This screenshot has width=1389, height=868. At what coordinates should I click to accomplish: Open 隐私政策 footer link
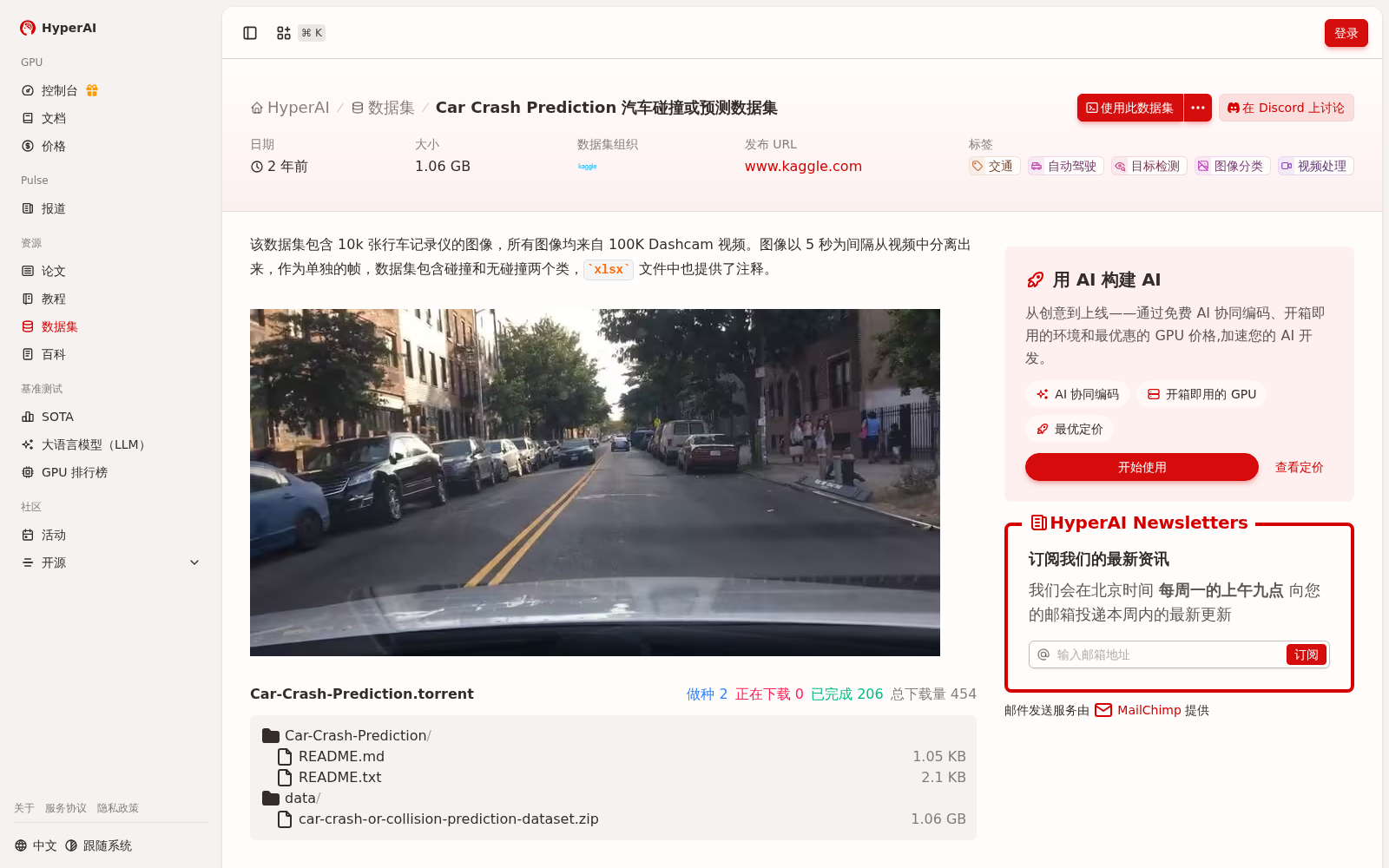(118, 808)
